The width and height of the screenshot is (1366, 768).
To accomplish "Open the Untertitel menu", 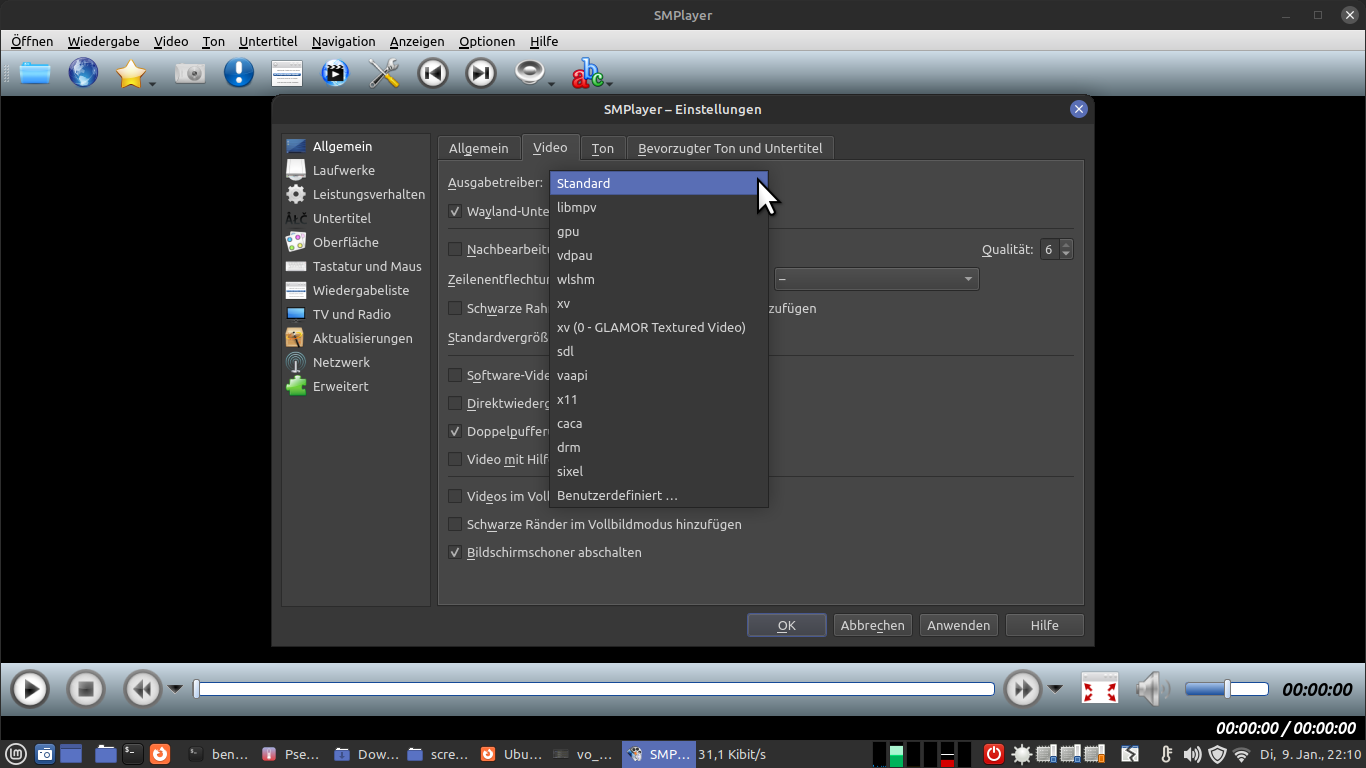I will click(268, 41).
